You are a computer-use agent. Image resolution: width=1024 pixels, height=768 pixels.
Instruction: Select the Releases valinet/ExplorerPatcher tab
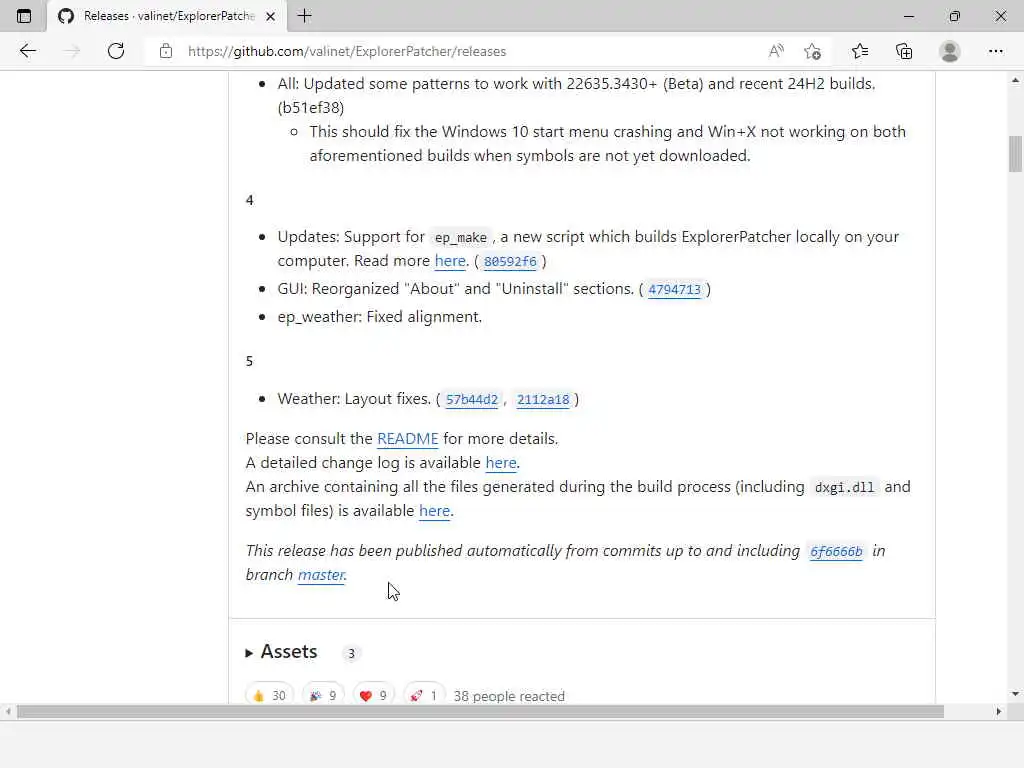click(x=167, y=16)
